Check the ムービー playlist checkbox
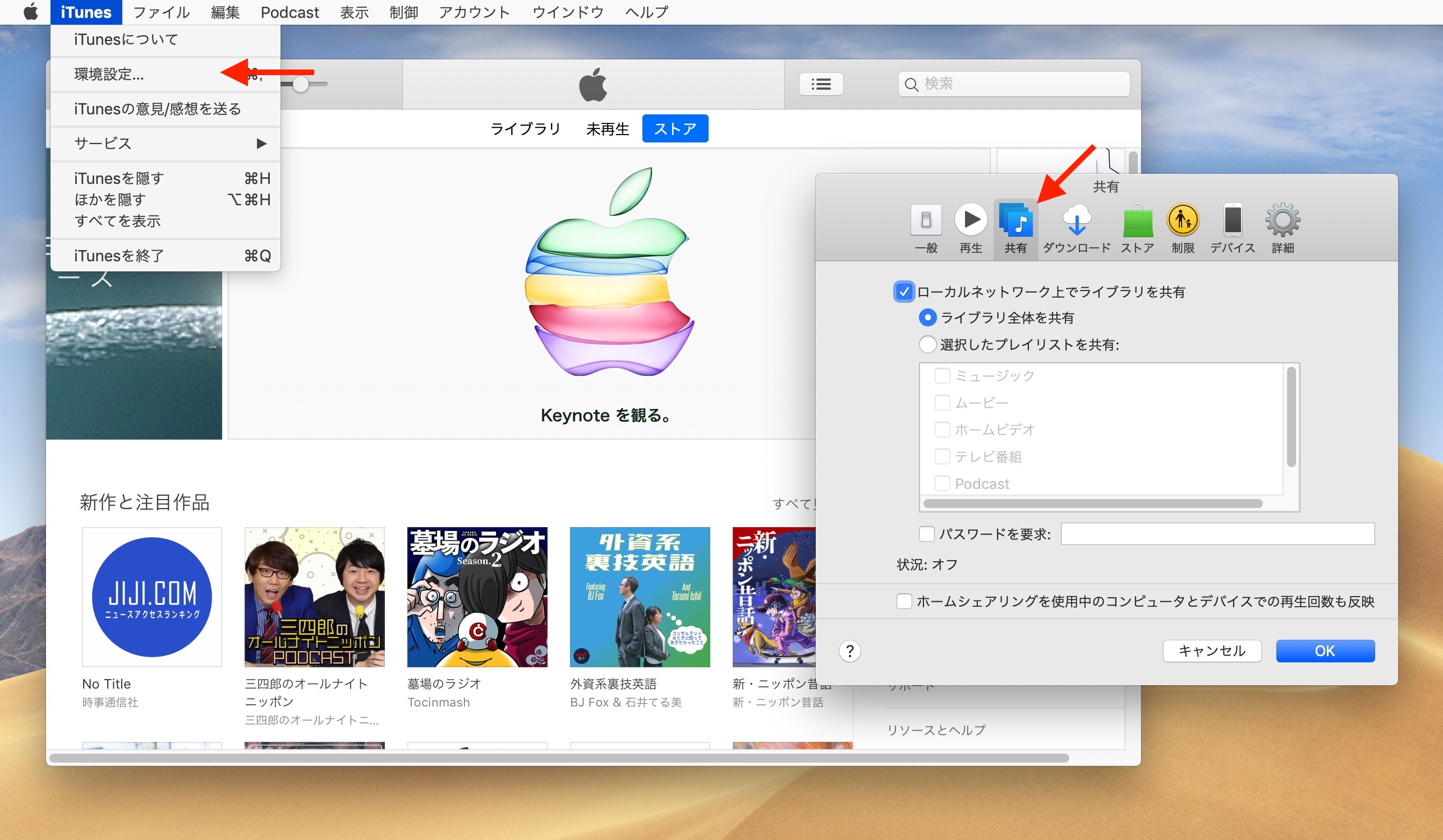The image size is (1443, 840). 942,403
